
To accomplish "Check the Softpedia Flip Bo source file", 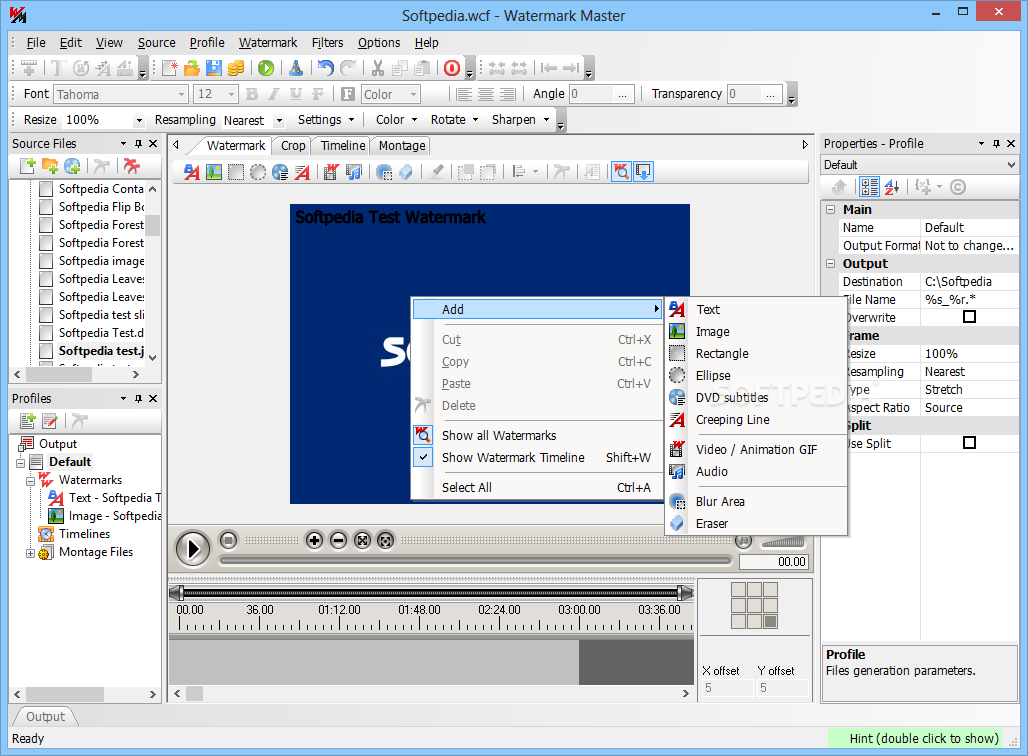I will click(x=46, y=207).
